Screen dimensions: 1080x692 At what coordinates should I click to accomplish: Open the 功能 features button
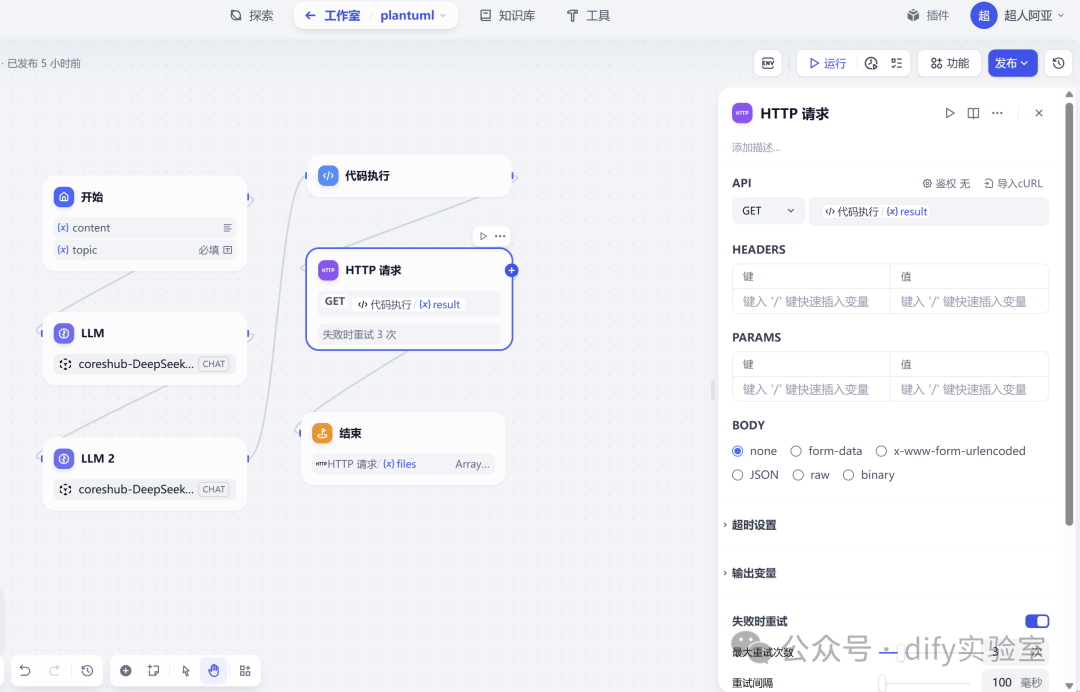[x=949, y=63]
